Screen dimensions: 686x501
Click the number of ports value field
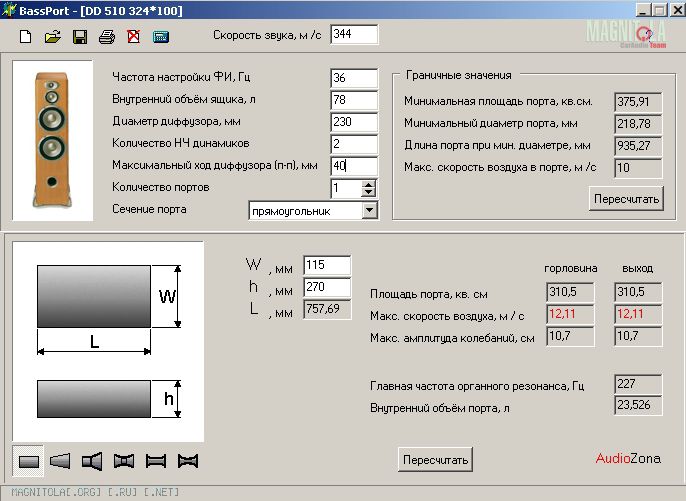346,189
